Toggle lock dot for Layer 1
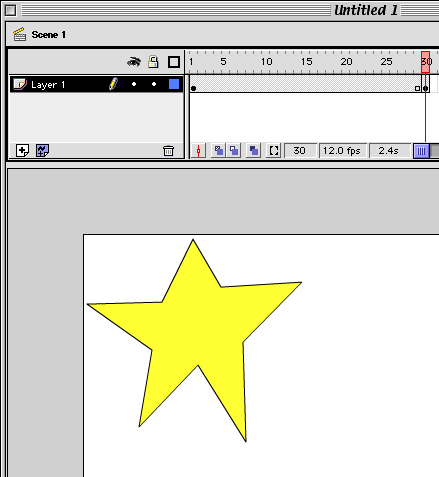 point(154,84)
